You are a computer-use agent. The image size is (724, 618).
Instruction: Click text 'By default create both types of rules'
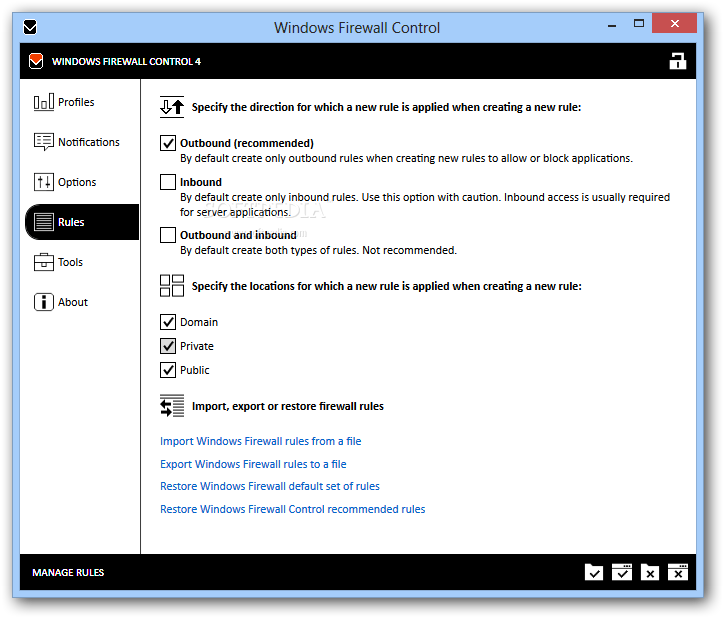pyautogui.click(x=269, y=250)
